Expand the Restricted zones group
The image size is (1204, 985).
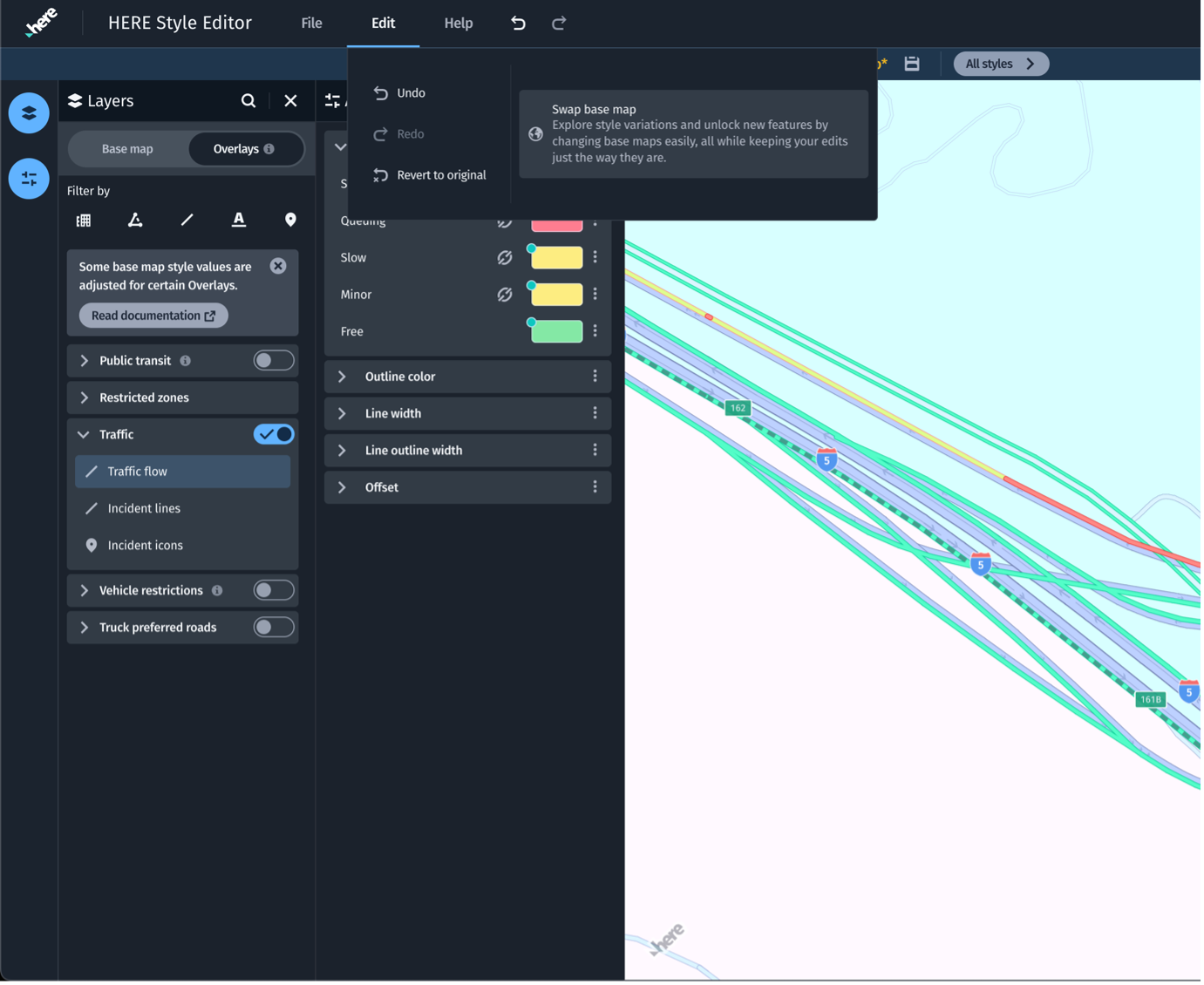pos(85,398)
